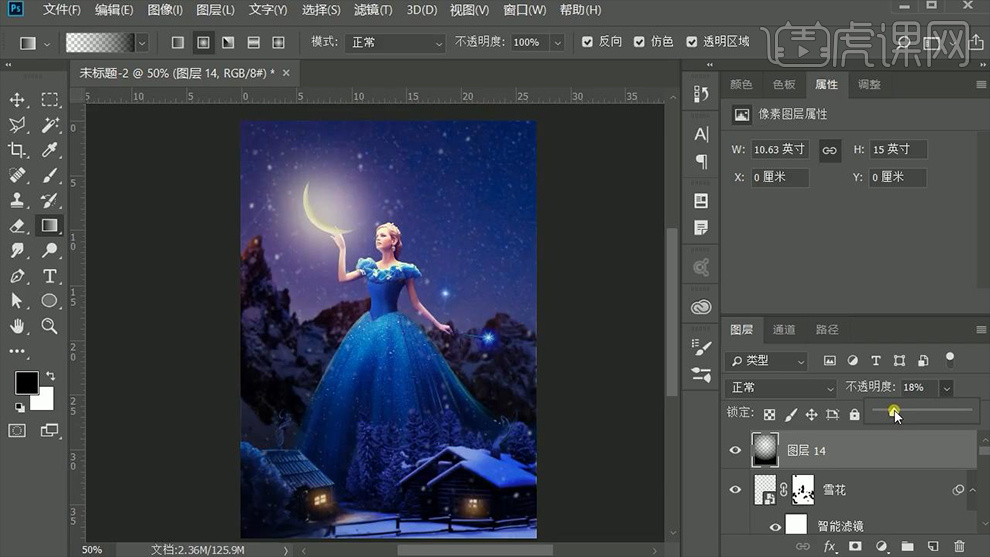Open the layer blend mode 正常 dropdown
This screenshot has height=557, width=990.
782,387
